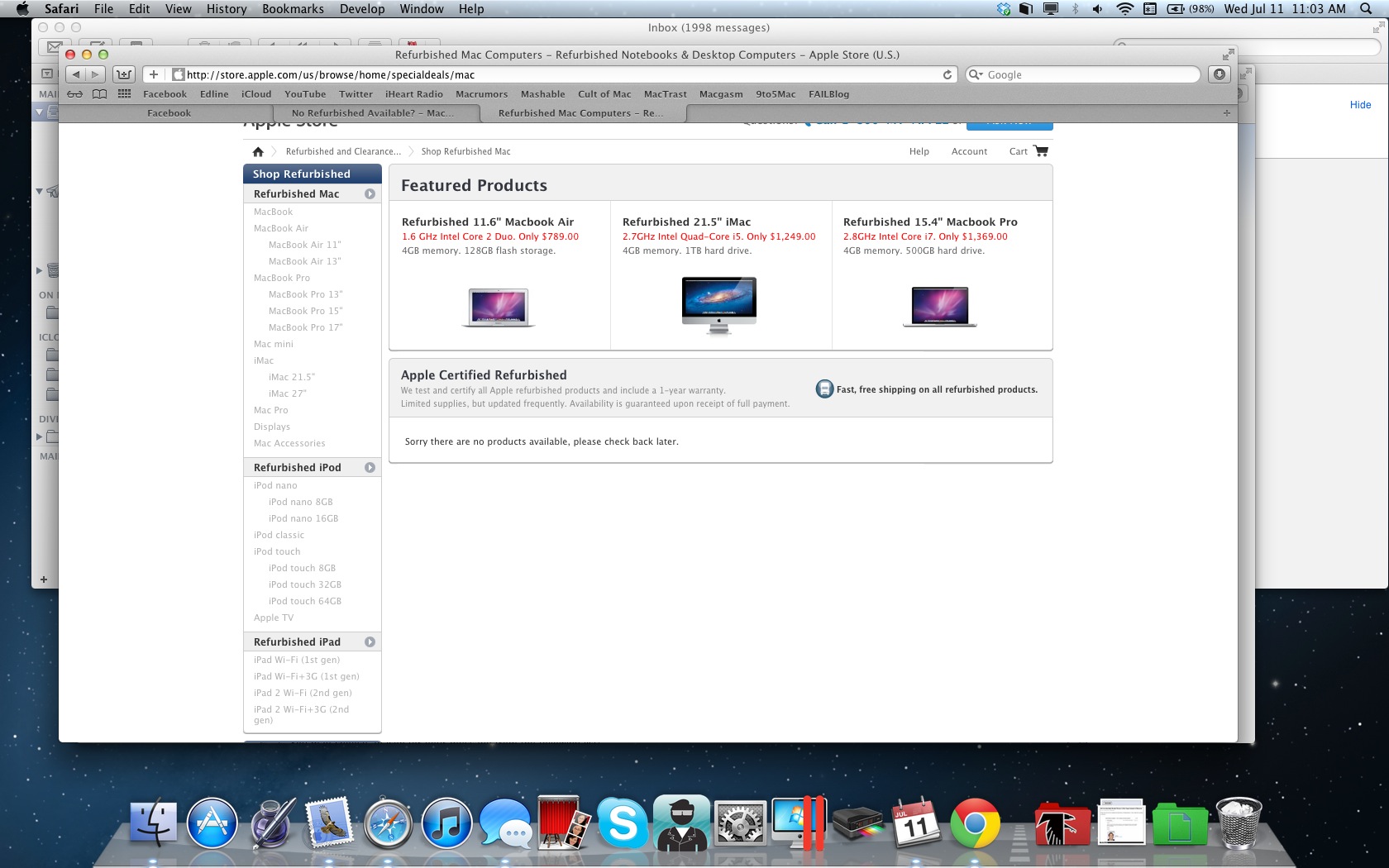The width and height of the screenshot is (1389, 868).
Task: Open the Trash in the Dock
Action: [x=1239, y=823]
